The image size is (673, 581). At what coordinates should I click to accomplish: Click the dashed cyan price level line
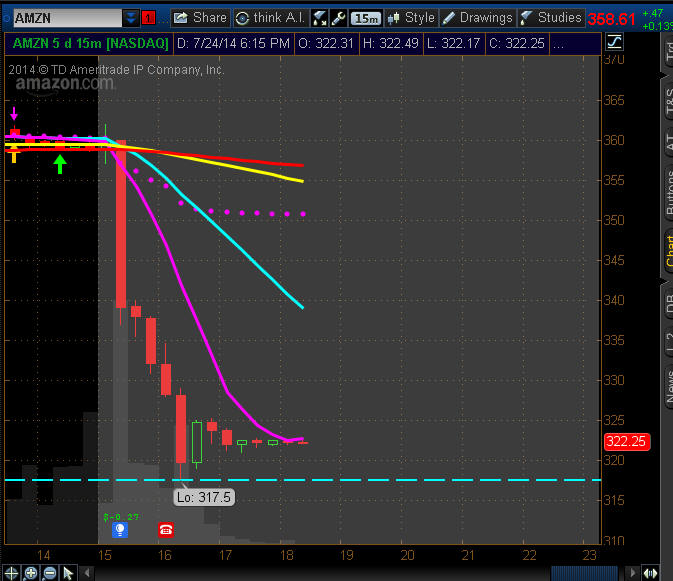pos(303,480)
